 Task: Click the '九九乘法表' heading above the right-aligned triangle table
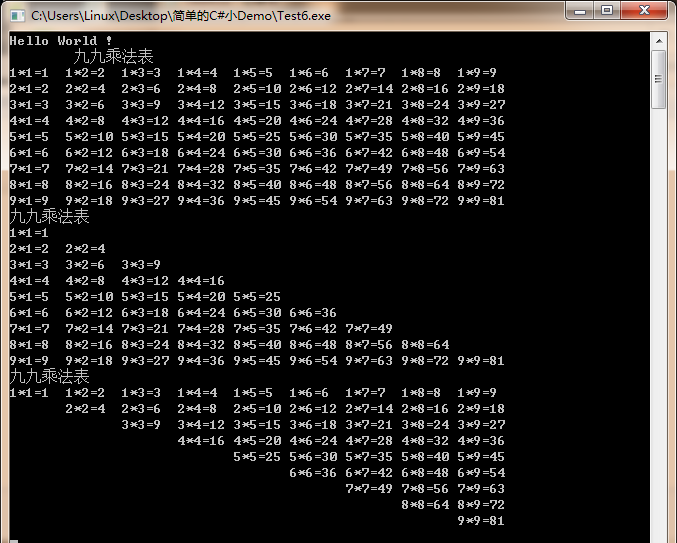pos(49,376)
